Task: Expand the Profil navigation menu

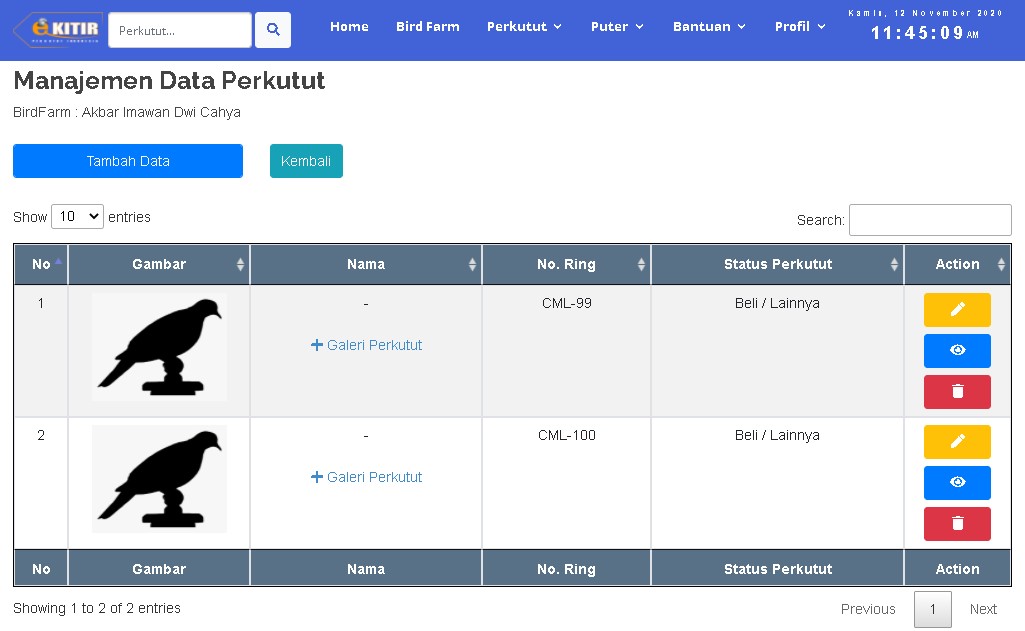Action: tap(800, 27)
